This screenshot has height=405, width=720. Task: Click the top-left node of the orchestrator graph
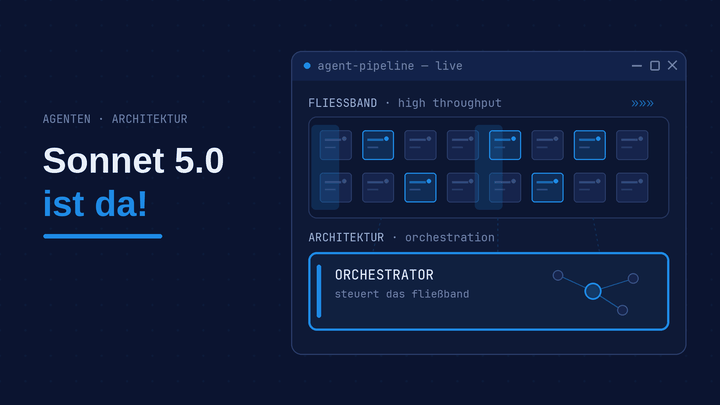point(558,276)
